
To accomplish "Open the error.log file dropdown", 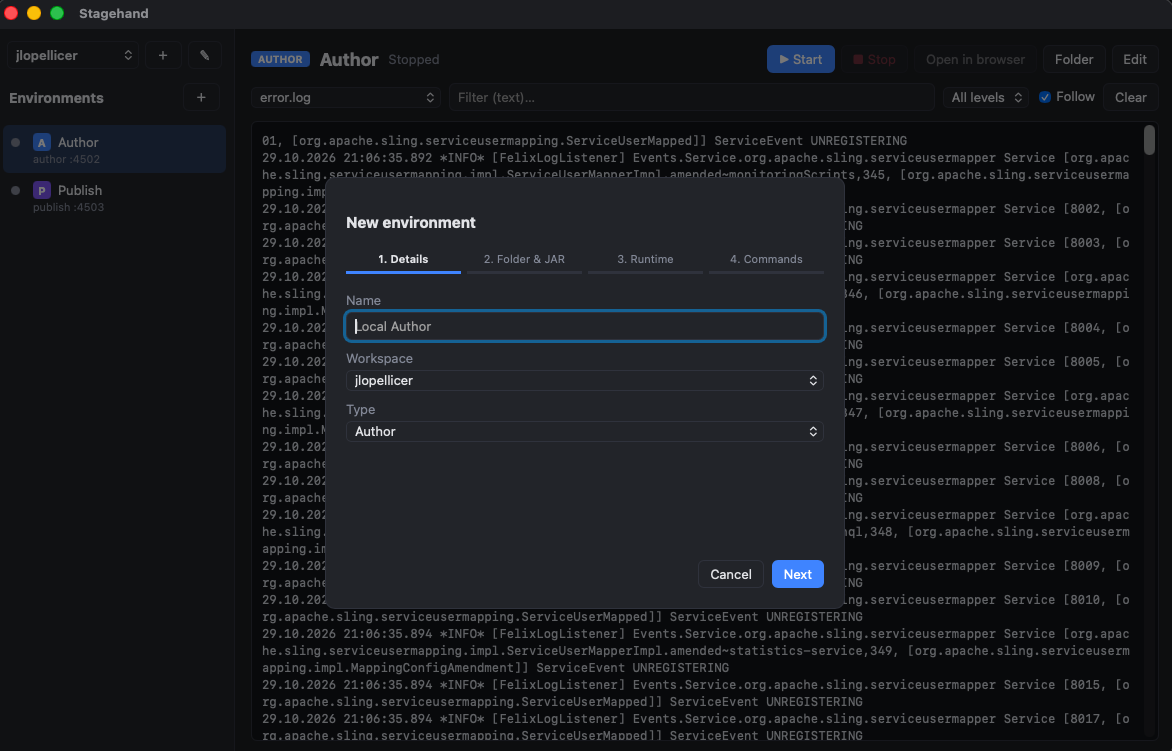I will [x=346, y=98].
